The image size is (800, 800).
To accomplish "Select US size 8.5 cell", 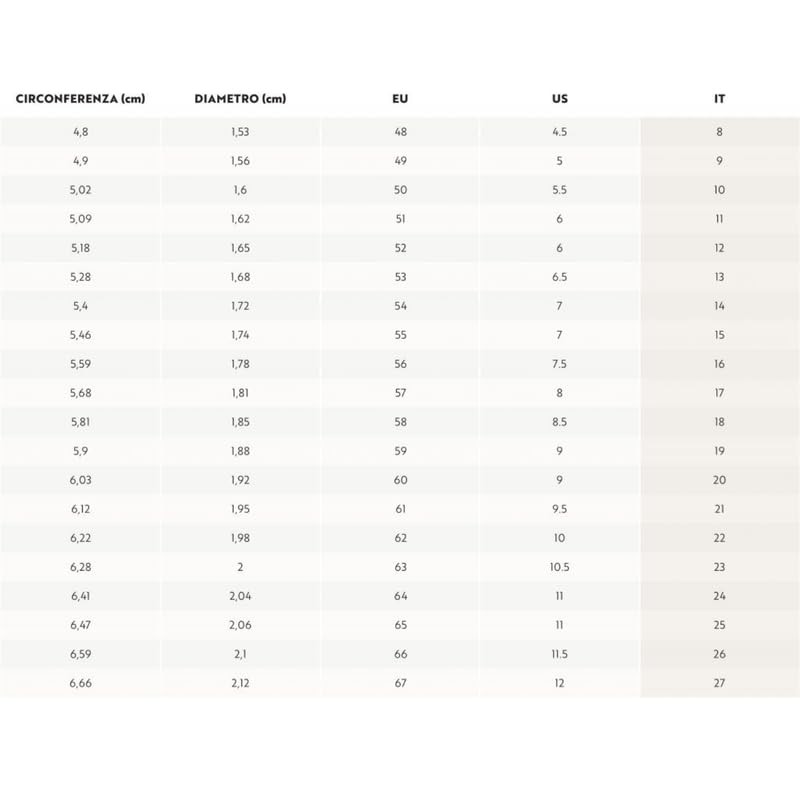I will pyautogui.click(x=559, y=422).
